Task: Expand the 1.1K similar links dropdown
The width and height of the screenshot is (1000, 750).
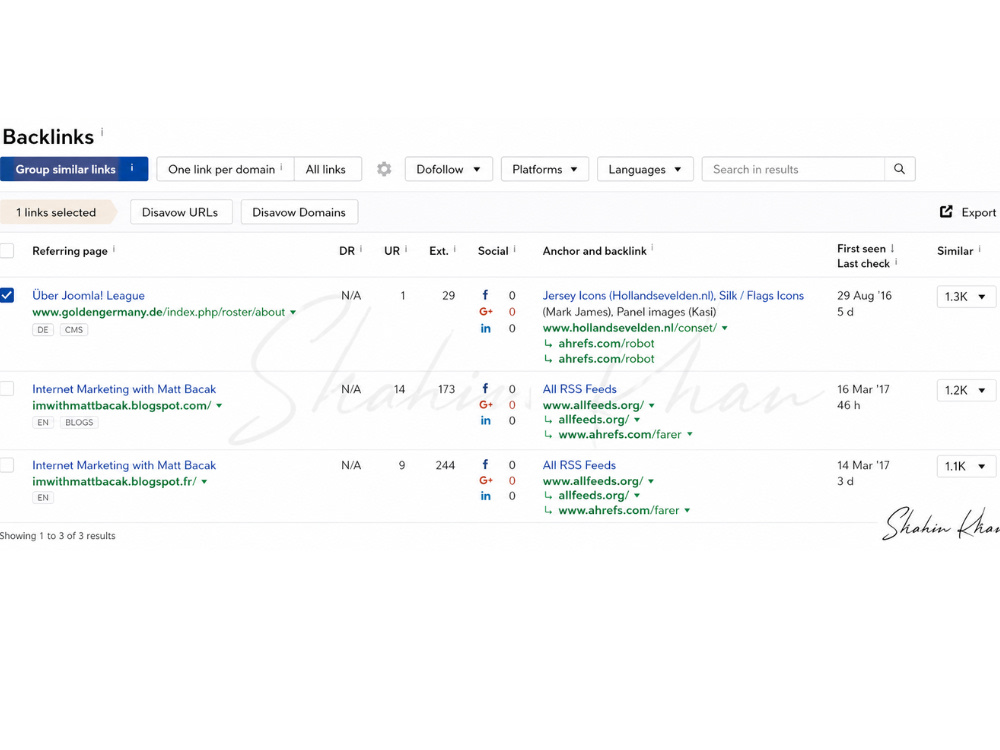Action: click(966, 466)
